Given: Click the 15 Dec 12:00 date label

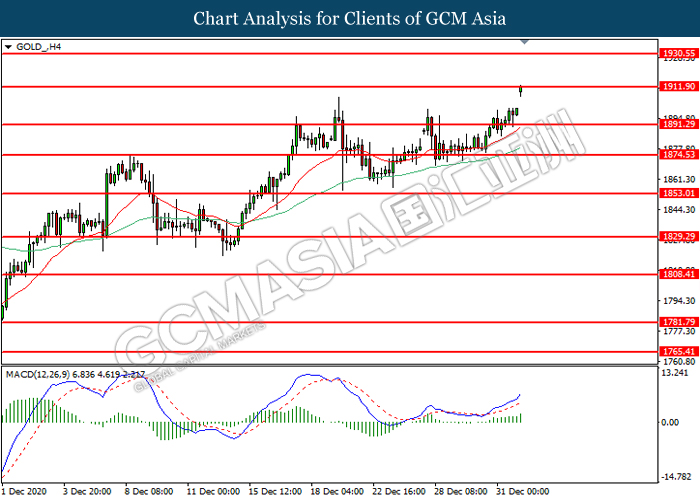Looking at the screenshot, I should [x=275, y=492].
